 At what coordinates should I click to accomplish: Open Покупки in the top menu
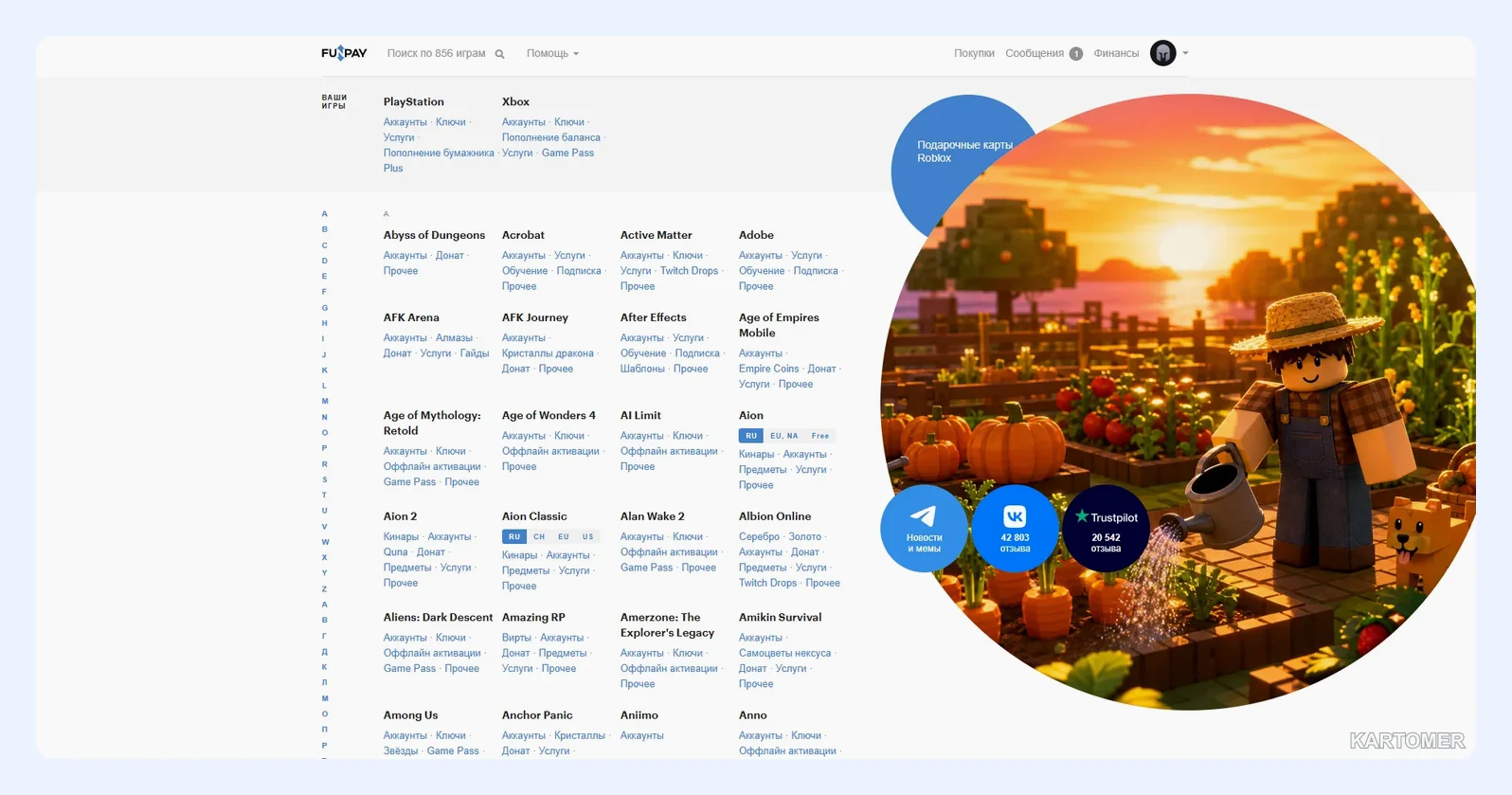click(974, 54)
